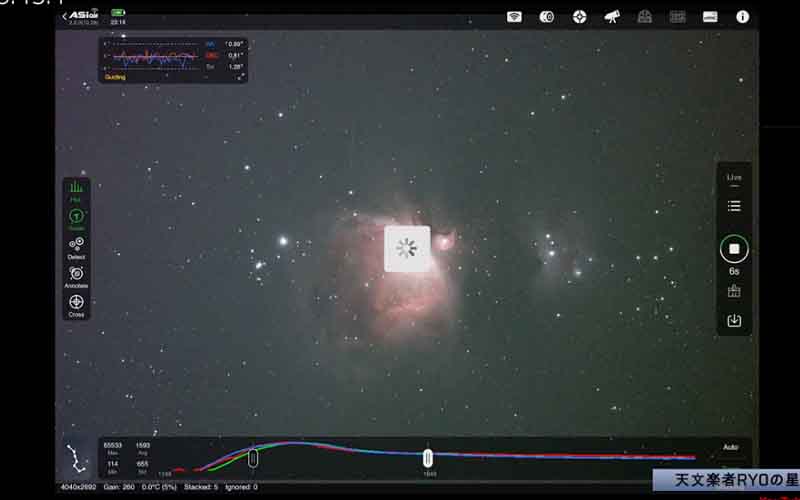Open the 6s exposure time selector
This screenshot has height=500, width=800.
(734, 271)
